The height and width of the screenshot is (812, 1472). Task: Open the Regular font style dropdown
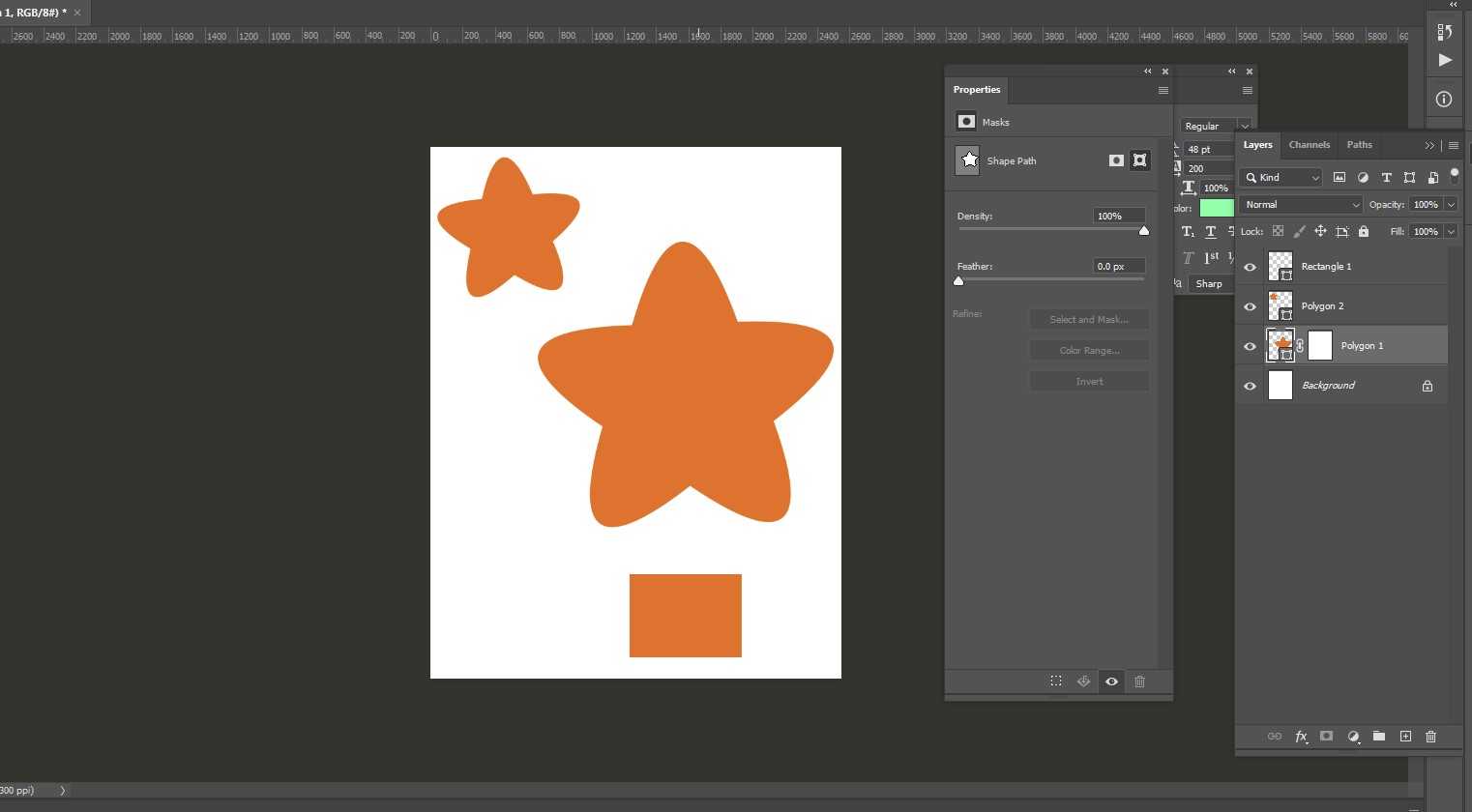1216,126
